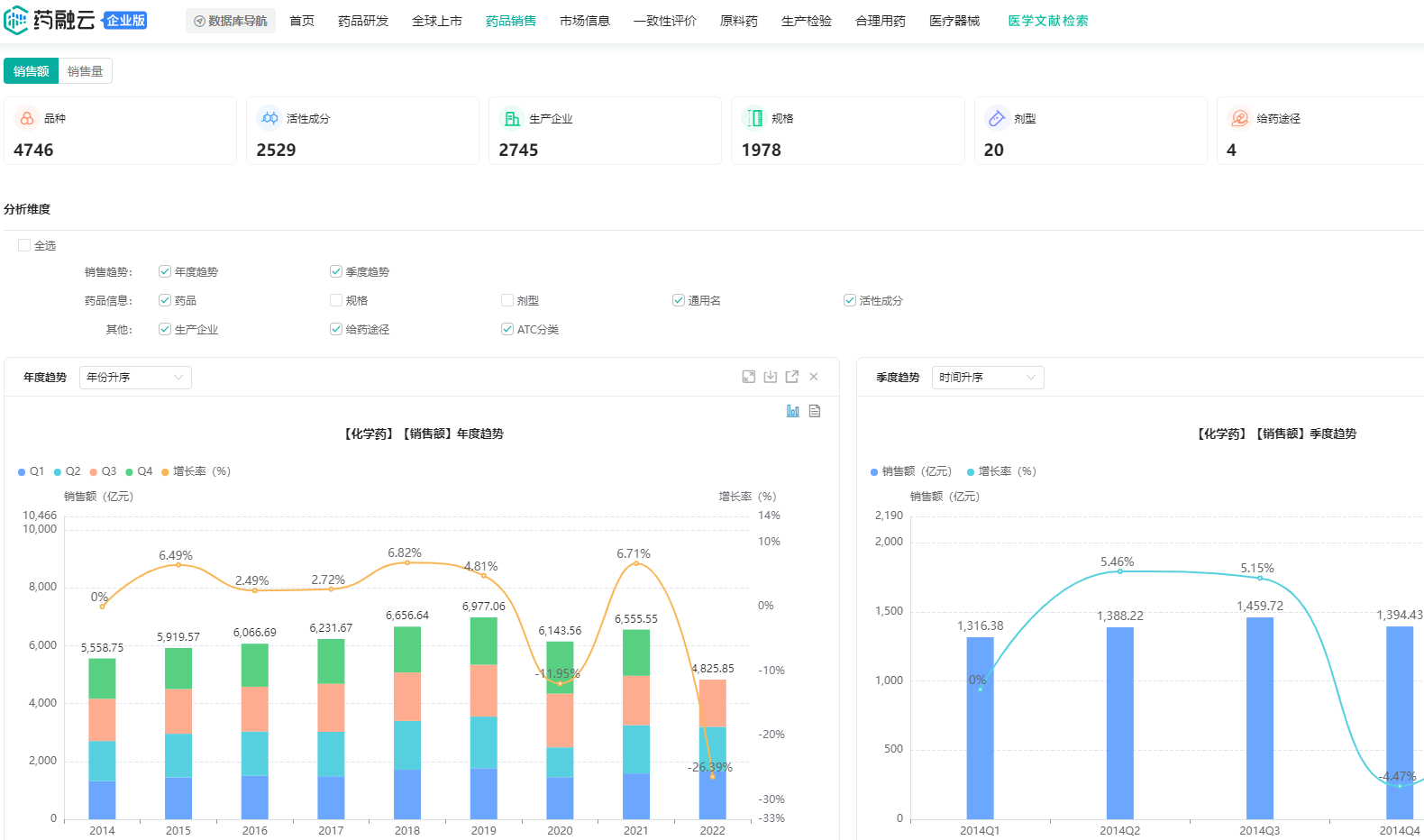The image size is (1424, 840).
Task: Toggle the 全选 checkbox
Action: (x=24, y=245)
